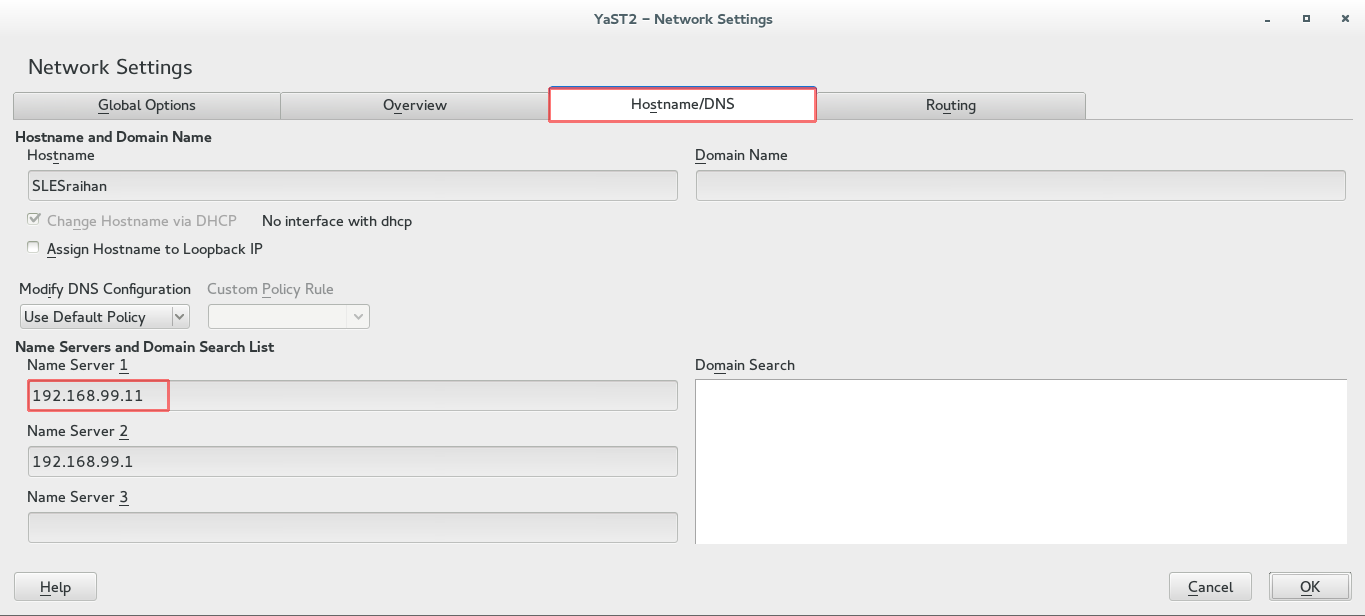This screenshot has height=616, width=1365.
Task: Go to the Routing tab
Action: (951, 105)
